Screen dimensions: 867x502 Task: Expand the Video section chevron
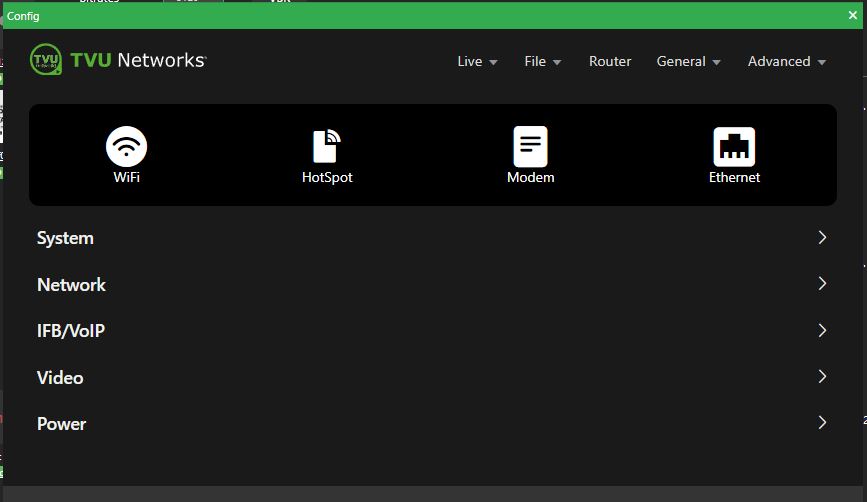[x=822, y=376]
